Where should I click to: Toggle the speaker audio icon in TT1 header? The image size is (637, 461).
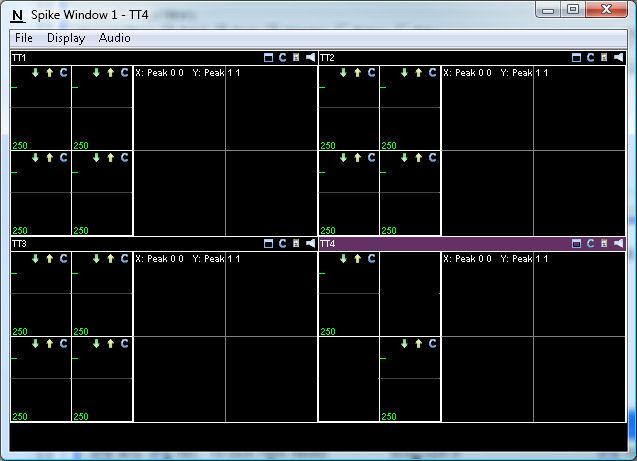click(310, 58)
